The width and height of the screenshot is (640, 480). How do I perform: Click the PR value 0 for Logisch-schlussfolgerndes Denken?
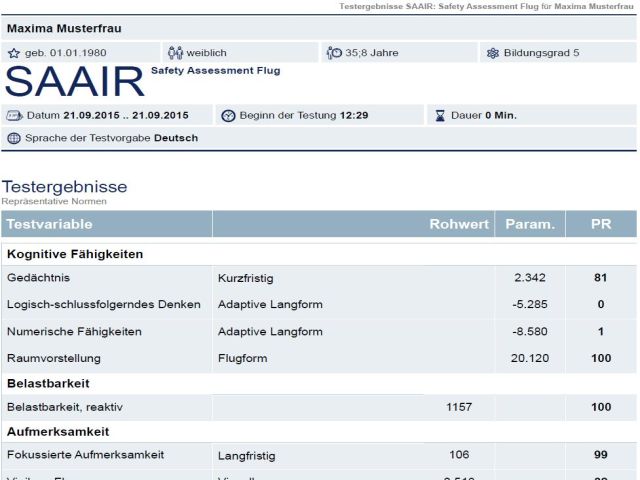point(601,304)
